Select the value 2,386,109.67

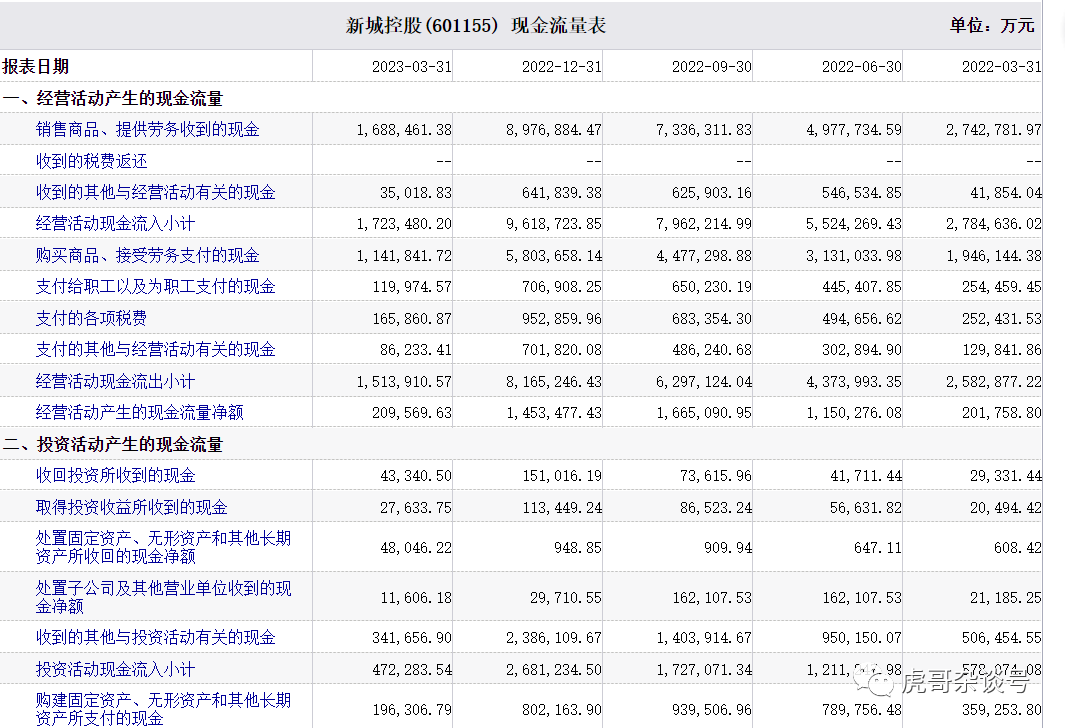554,638
